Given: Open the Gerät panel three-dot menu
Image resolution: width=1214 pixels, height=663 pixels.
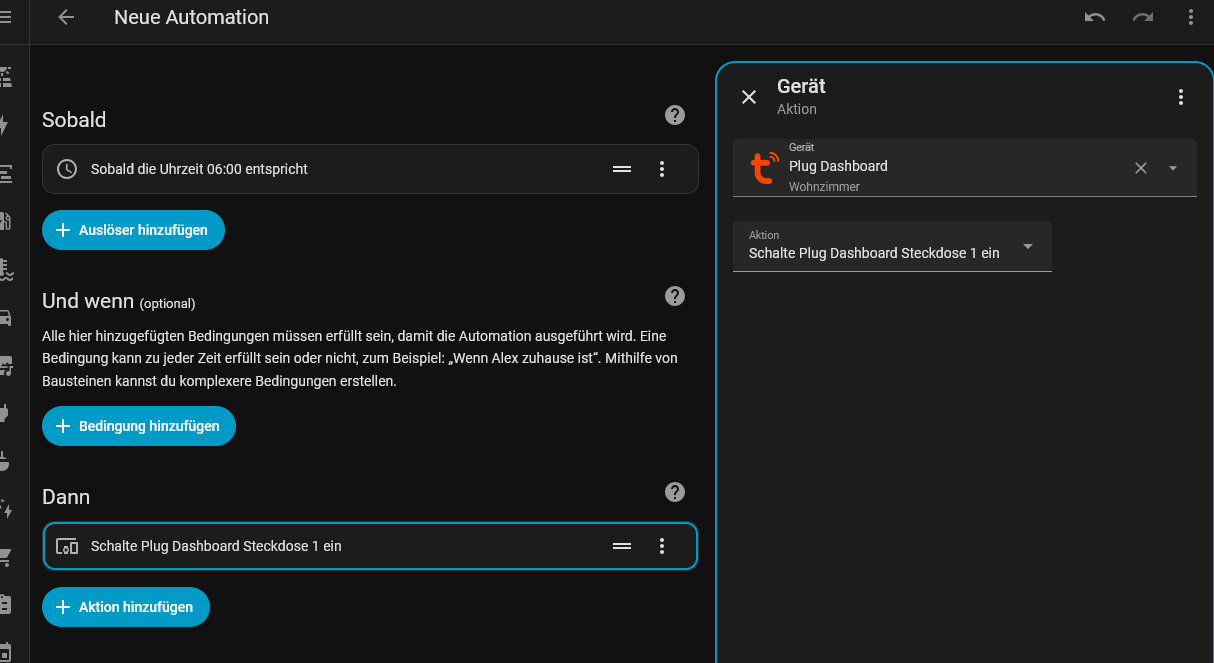Looking at the screenshot, I should (1181, 97).
